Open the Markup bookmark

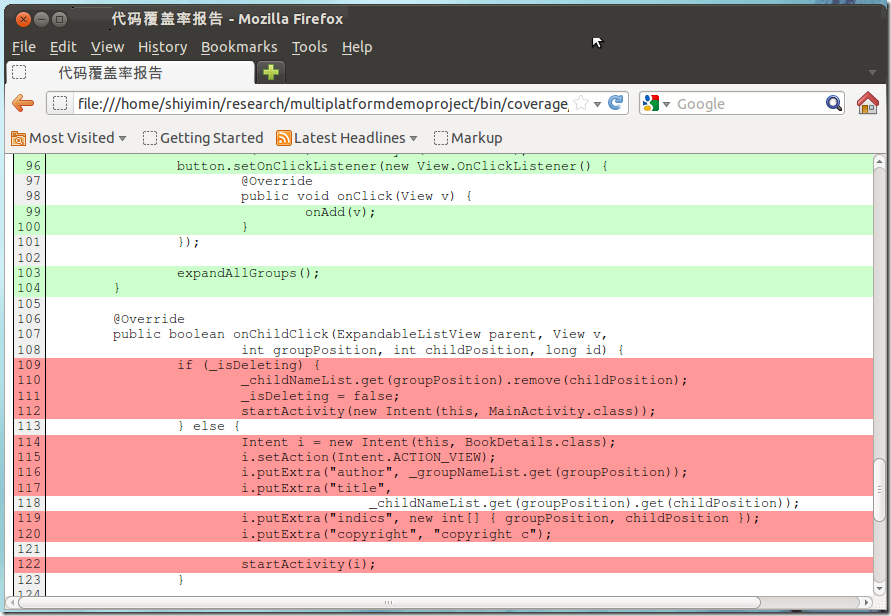[468, 138]
